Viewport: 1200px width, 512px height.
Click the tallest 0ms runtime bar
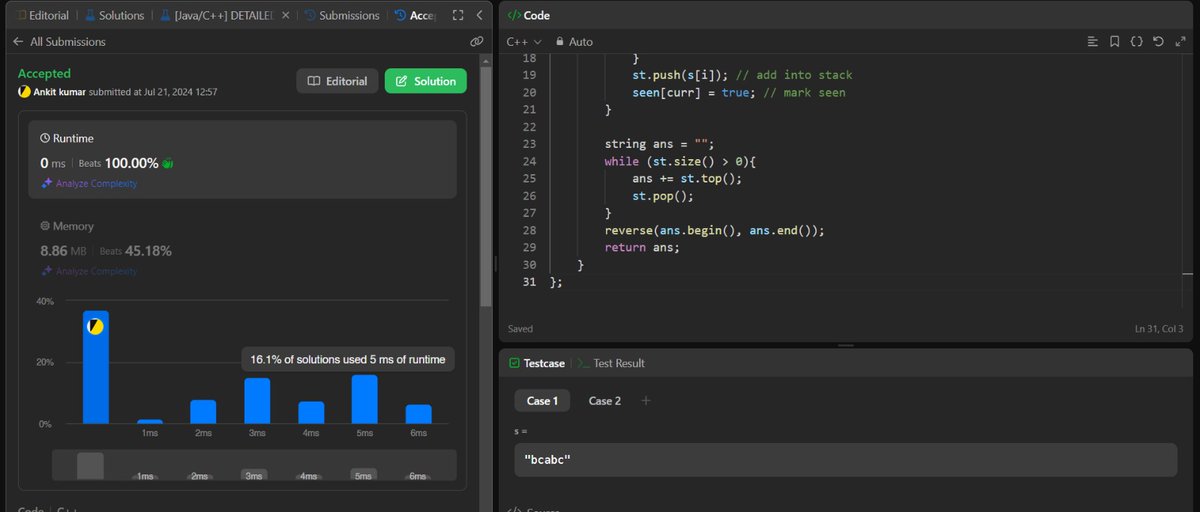click(96, 367)
